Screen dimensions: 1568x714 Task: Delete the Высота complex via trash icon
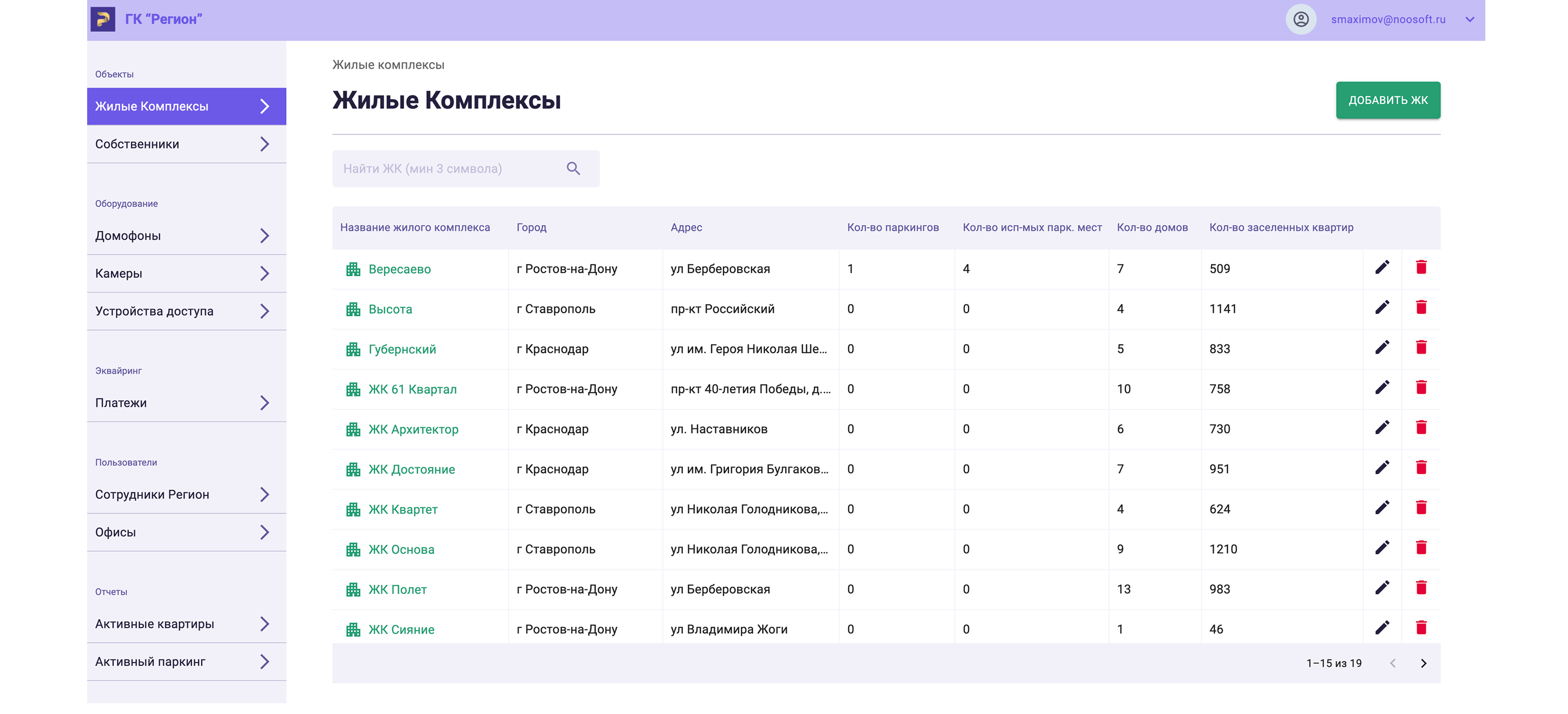point(1421,308)
